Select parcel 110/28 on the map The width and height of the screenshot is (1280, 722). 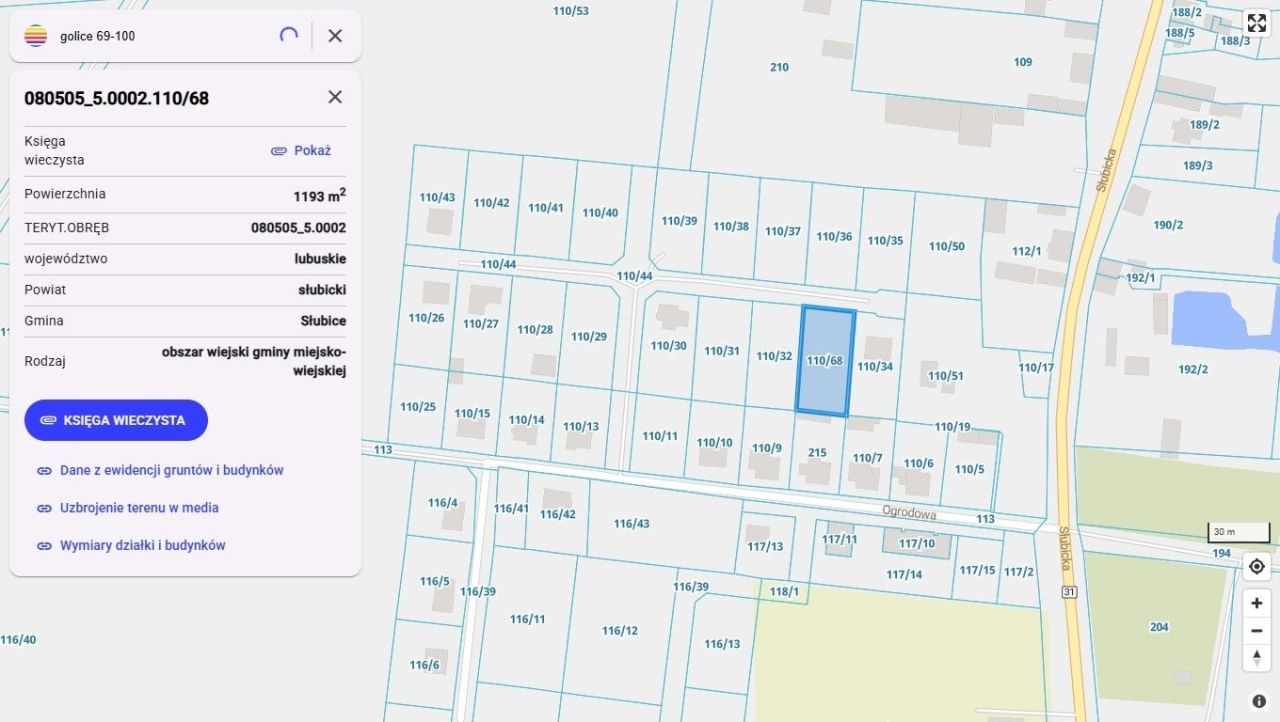tap(535, 329)
